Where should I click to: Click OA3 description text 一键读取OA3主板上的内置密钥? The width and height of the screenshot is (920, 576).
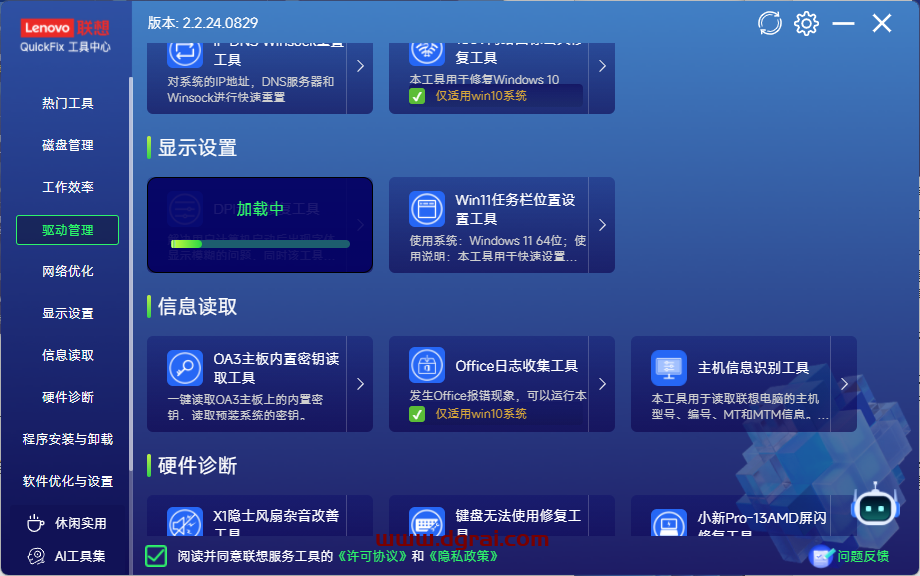[x=245, y=407]
